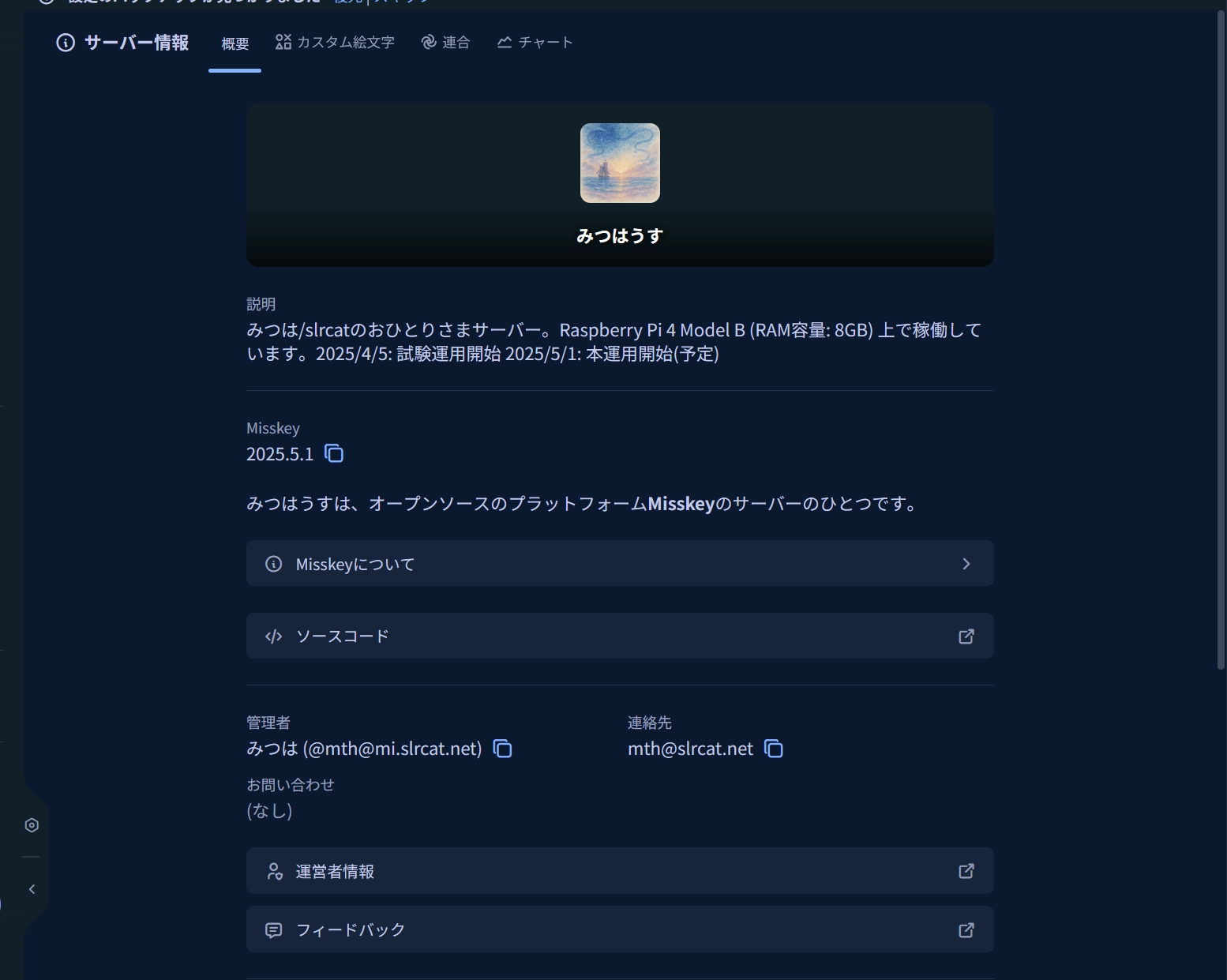Expand Misskeyについて with the right chevron
Image resolution: width=1227 pixels, height=980 pixels.
click(966, 564)
